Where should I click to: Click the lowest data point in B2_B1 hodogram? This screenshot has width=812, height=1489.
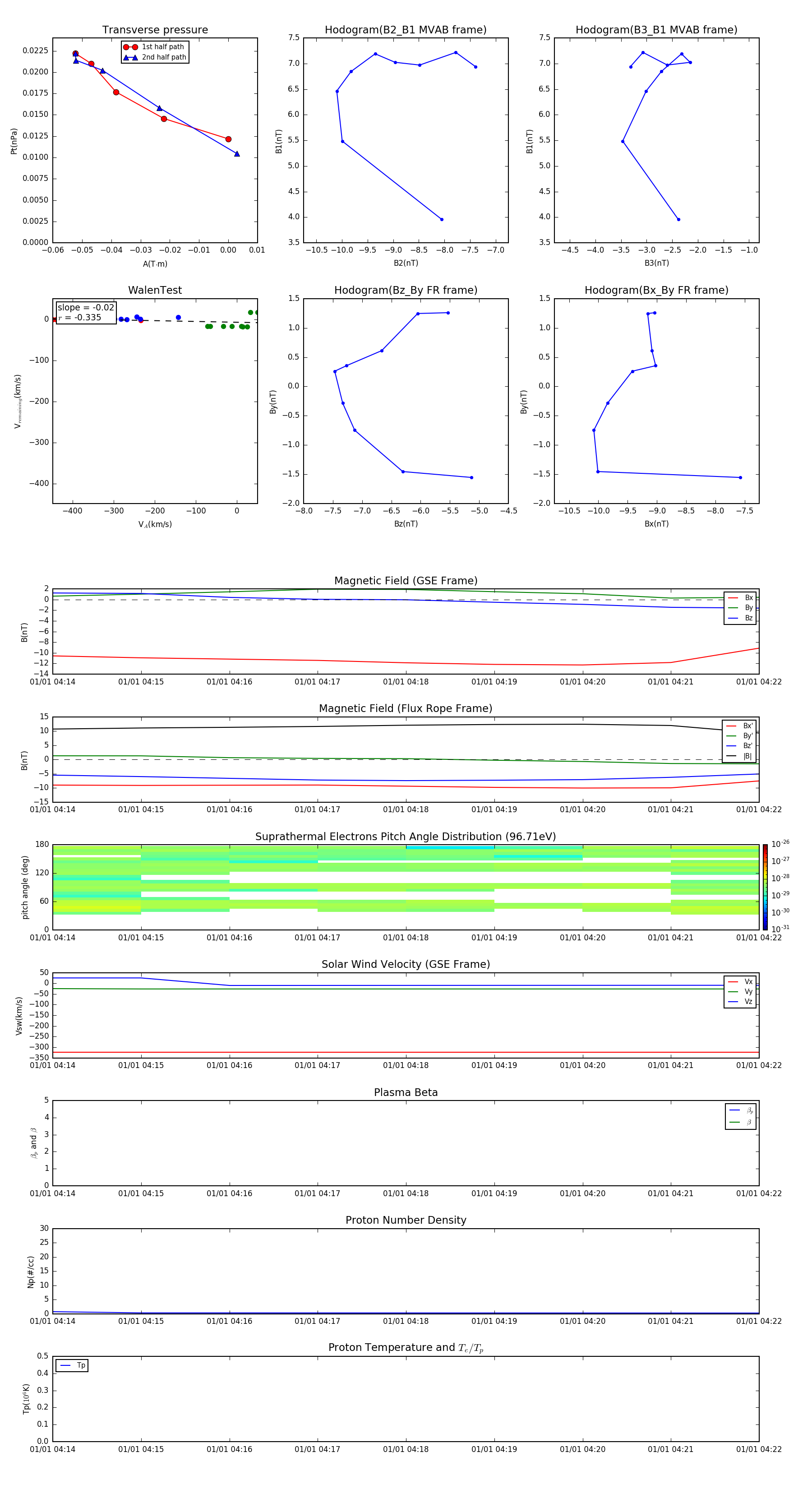[442, 219]
